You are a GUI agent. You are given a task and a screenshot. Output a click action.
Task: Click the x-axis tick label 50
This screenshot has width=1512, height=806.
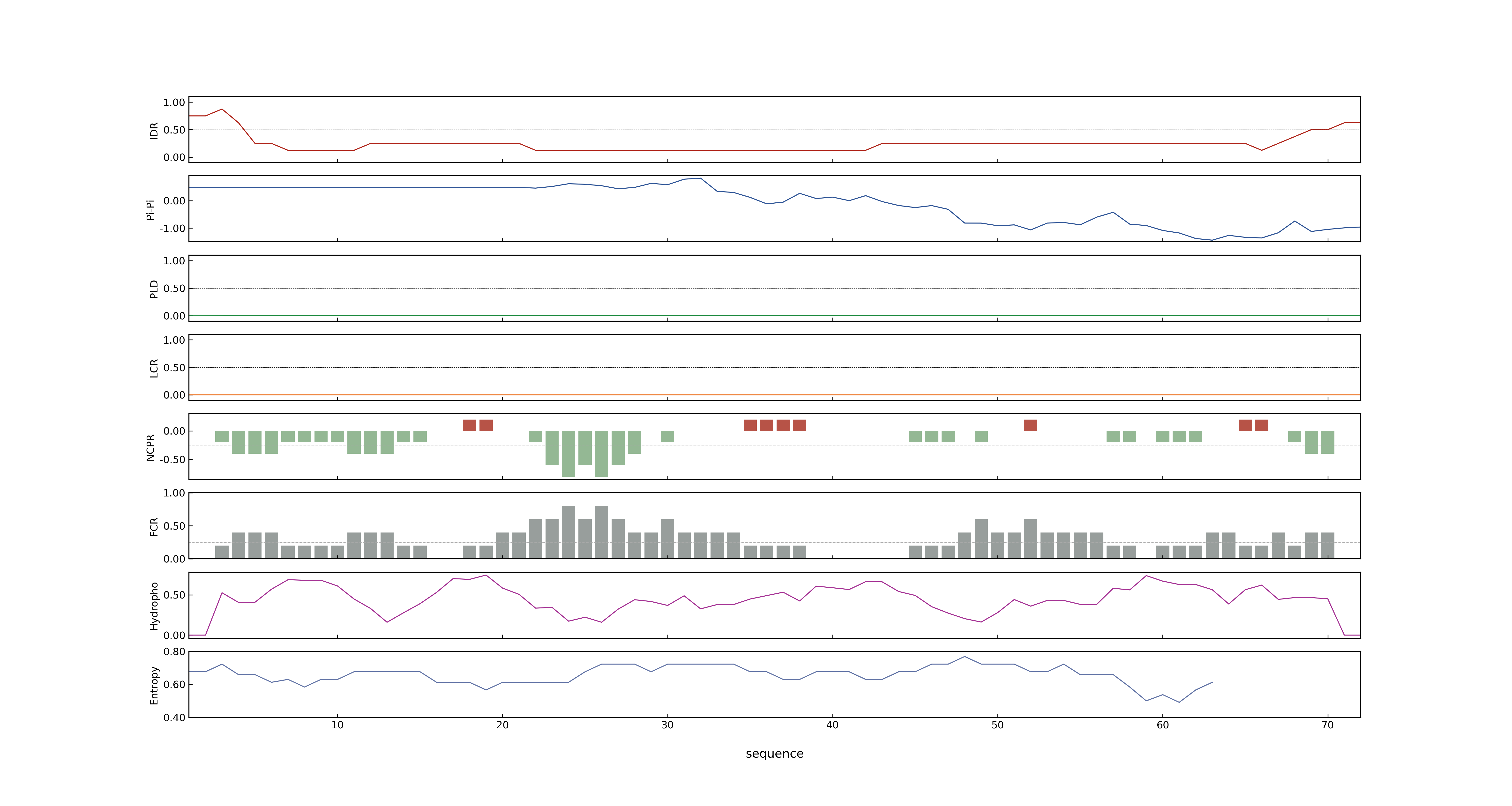pos(998,725)
